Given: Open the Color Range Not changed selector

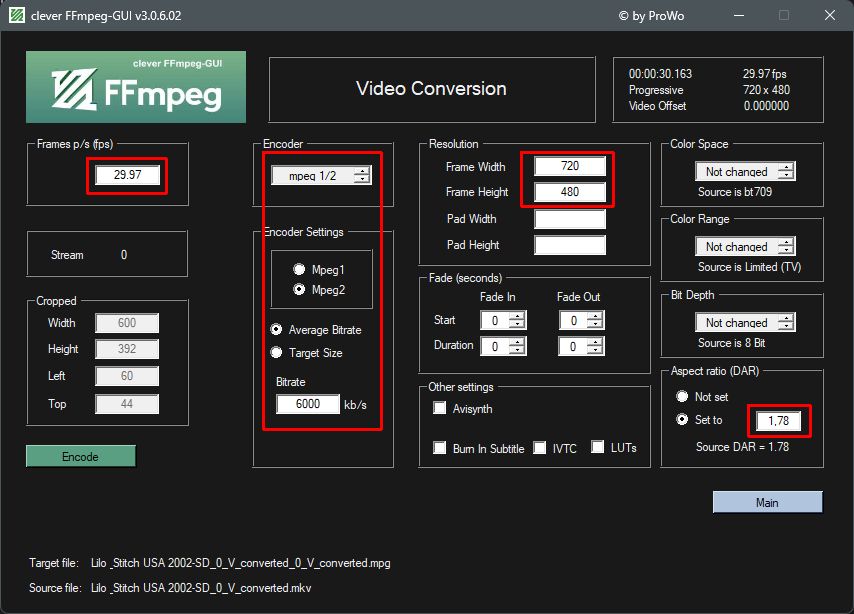Looking at the screenshot, I should point(745,247).
